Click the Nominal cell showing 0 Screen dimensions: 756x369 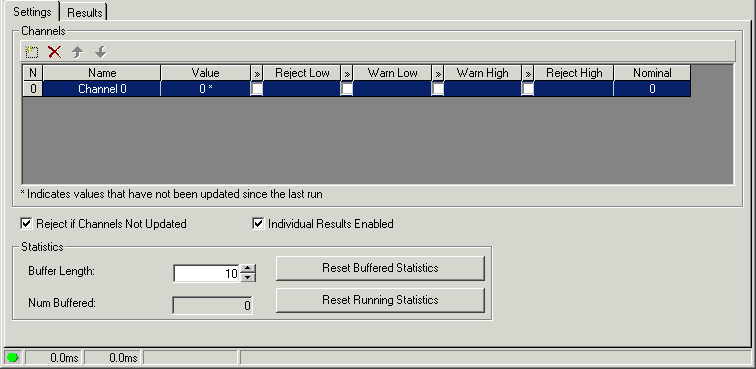(x=652, y=89)
